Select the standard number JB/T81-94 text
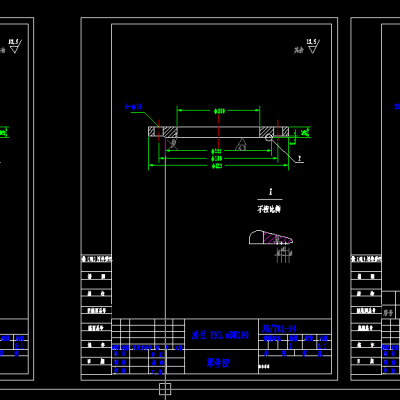Screen dimensions: 400x400 pyautogui.click(x=279, y=329)
